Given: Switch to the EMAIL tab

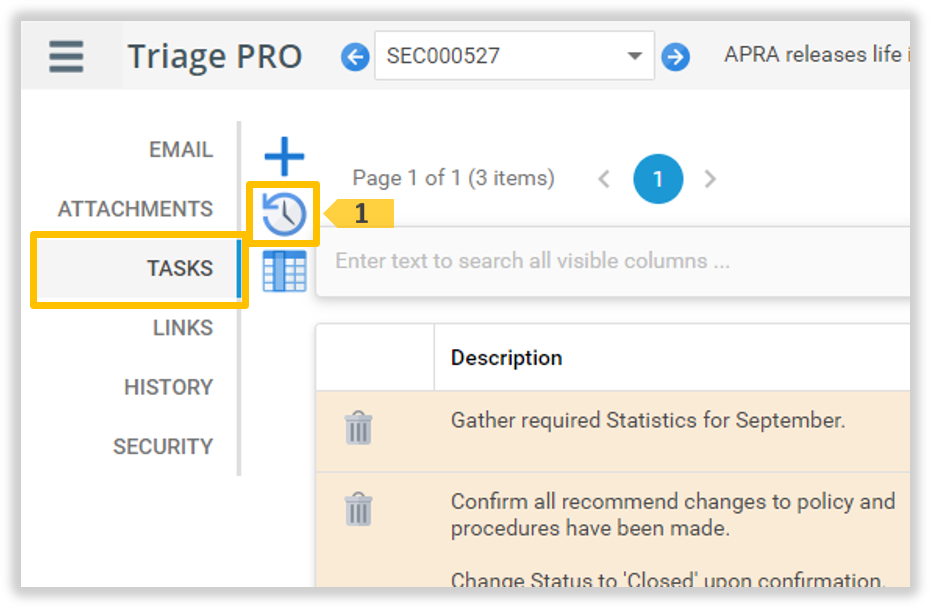Looking at the screenshot, I should click(x=180, y=149).
